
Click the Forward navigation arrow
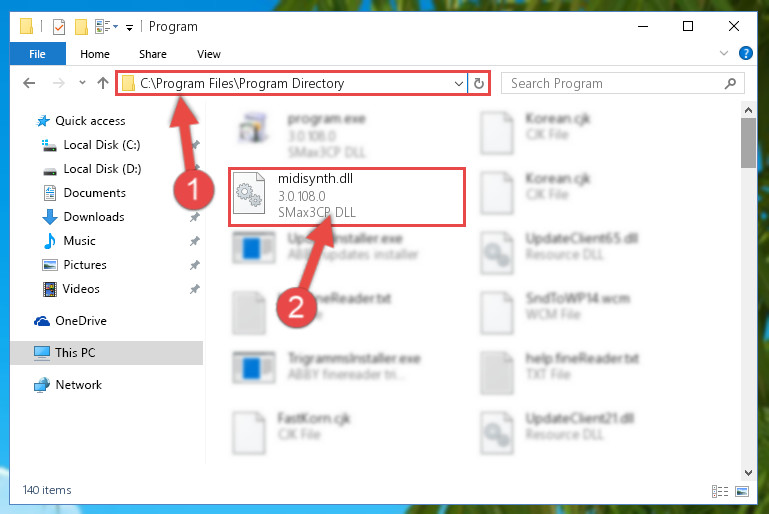coord(58,83)
